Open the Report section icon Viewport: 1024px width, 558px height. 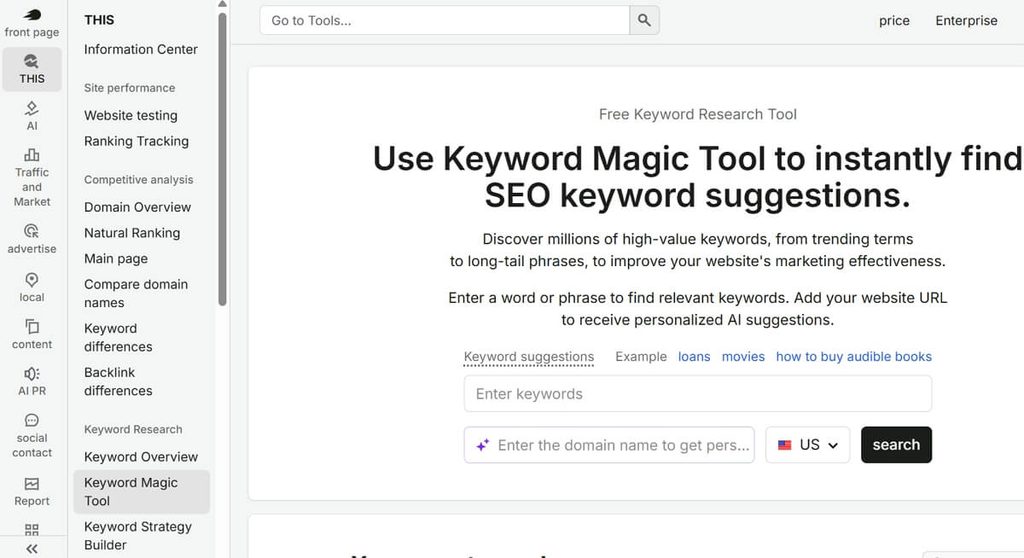(31, 484)
